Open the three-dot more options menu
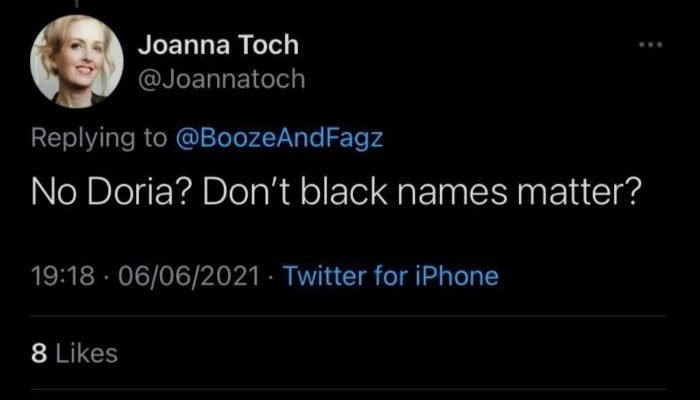Viewport: 700px width, 400px height. pos(650,45)
